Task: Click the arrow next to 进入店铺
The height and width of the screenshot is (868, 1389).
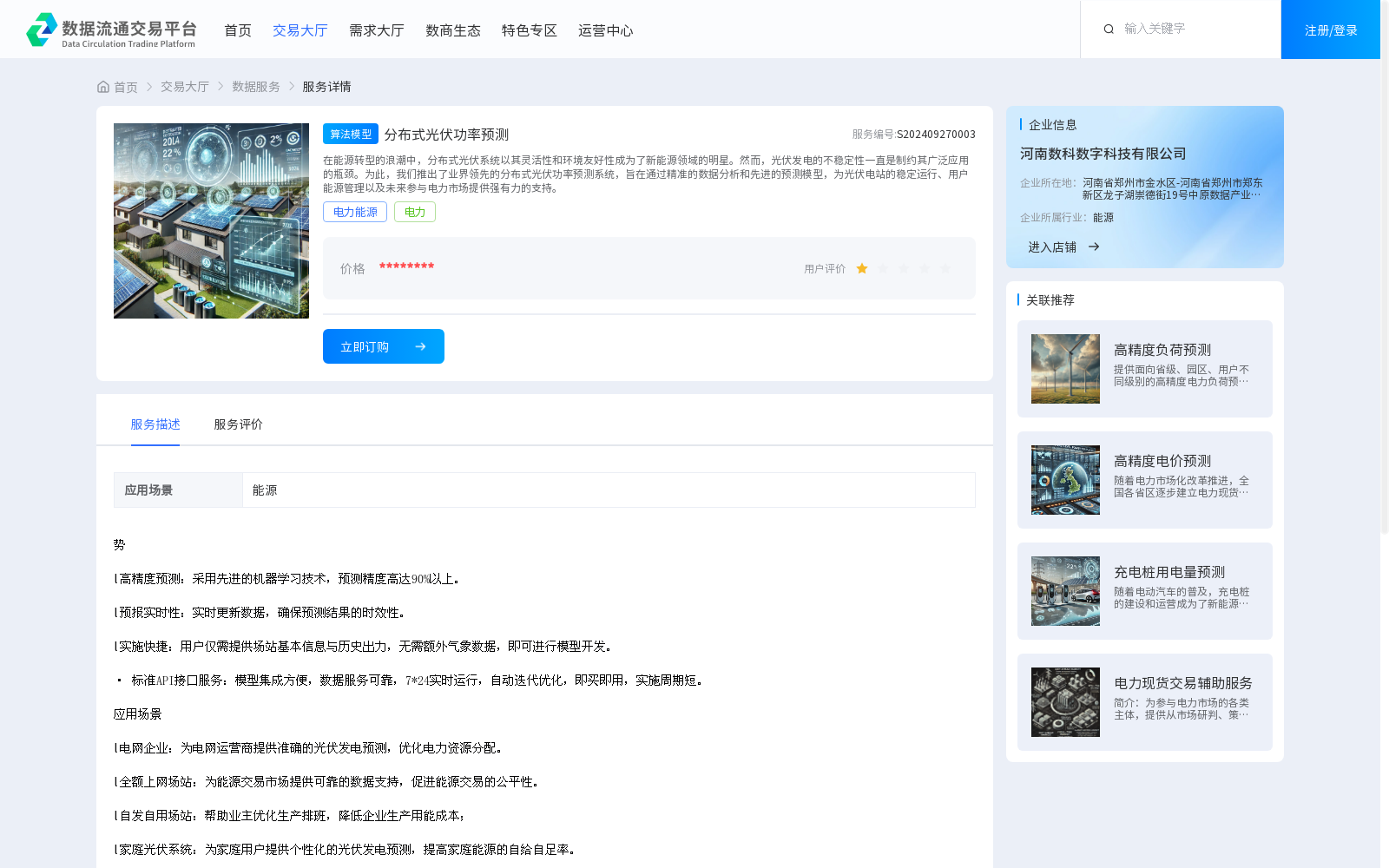Action: point(1094,247)
